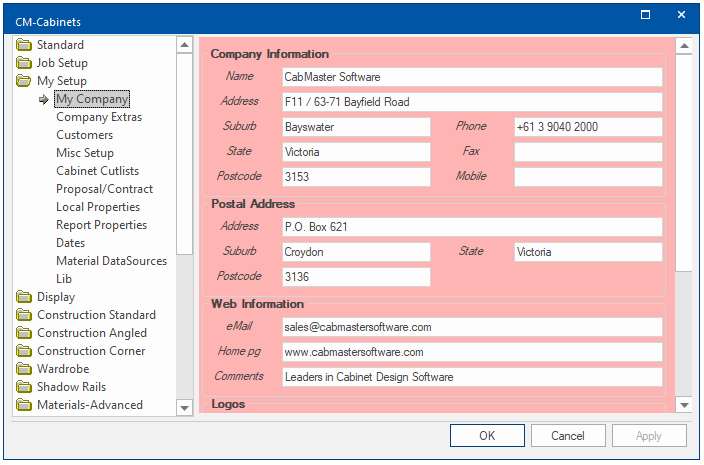Click the Home pg website field
704x465 pixels.
click(x=472, y=352)
